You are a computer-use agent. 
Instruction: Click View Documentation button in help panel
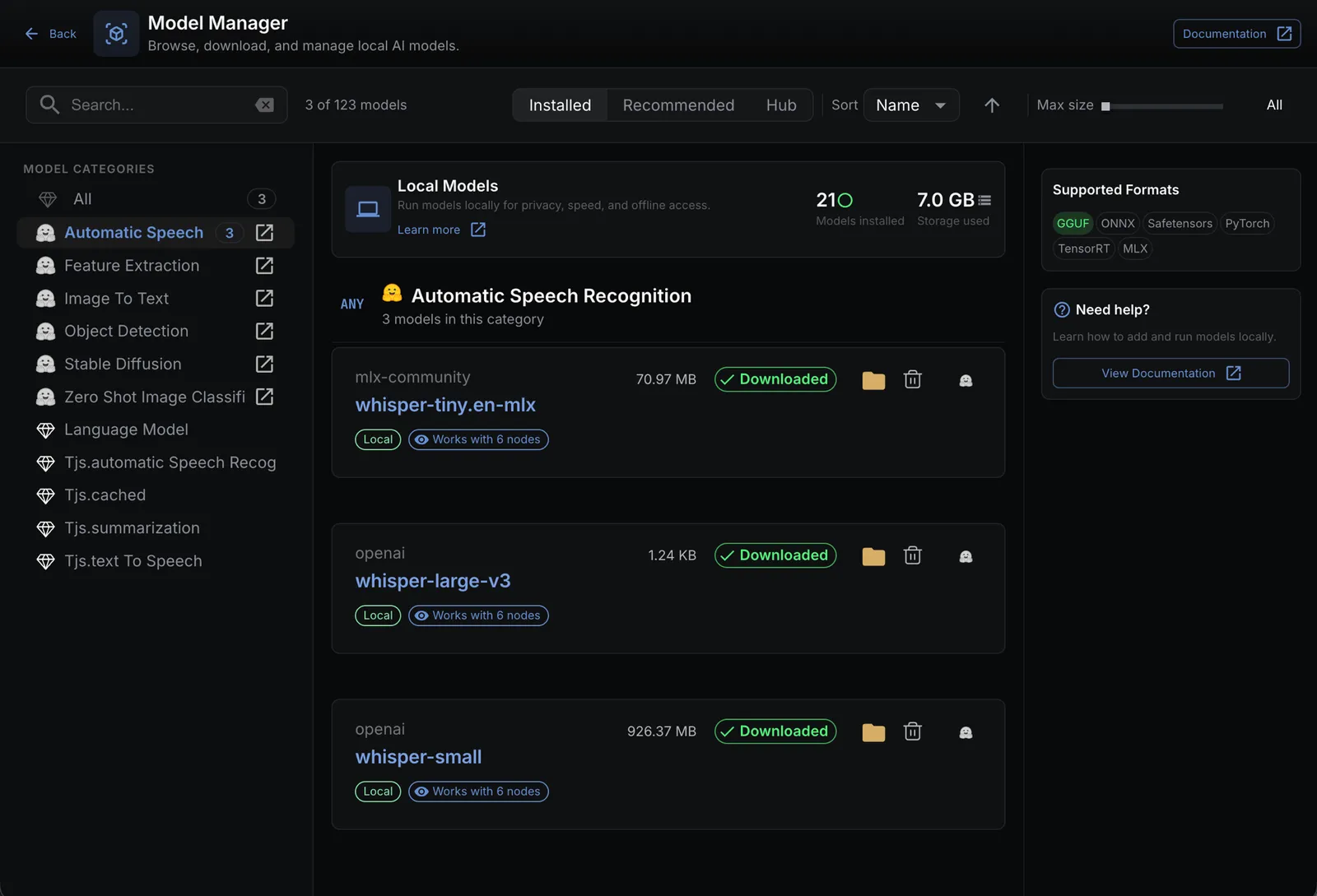pos(1170,374)
